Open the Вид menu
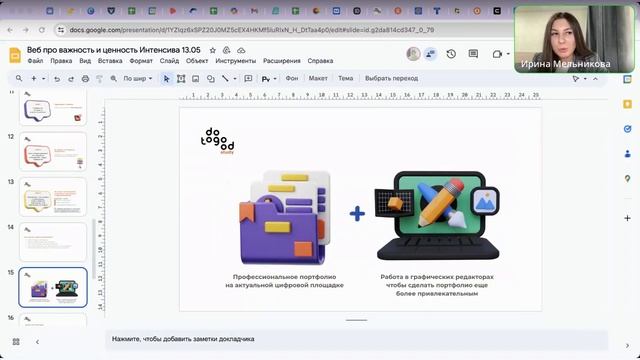The width and height of the screenshot is (640, 360). coord(85,61)
